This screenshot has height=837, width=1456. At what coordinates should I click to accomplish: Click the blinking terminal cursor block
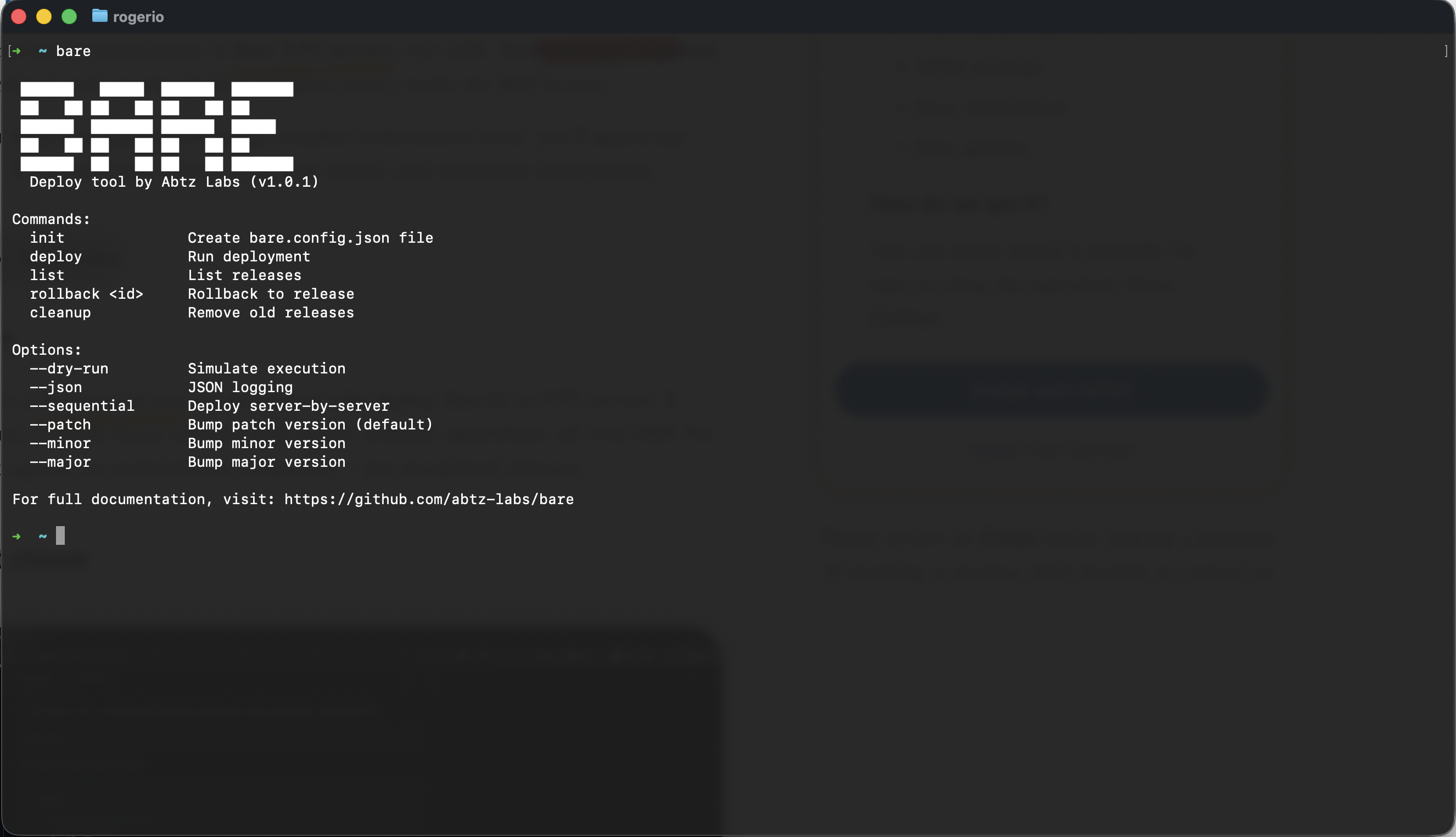point(61,536)
